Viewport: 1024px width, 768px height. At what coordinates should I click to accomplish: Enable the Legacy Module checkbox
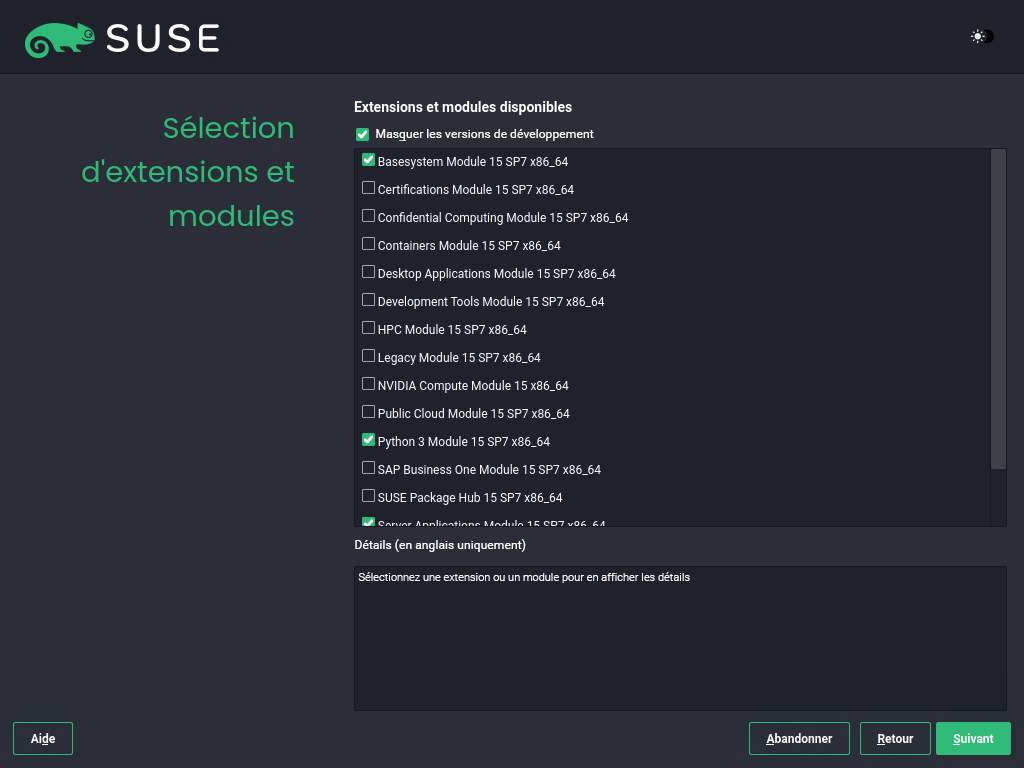tap(368, 357)
